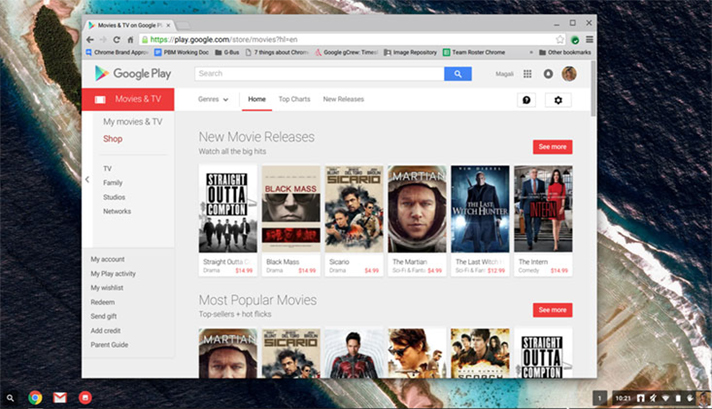The image size is (712, 409).
Task: Switch to the New Releases tab
Action: click(343, 99)
